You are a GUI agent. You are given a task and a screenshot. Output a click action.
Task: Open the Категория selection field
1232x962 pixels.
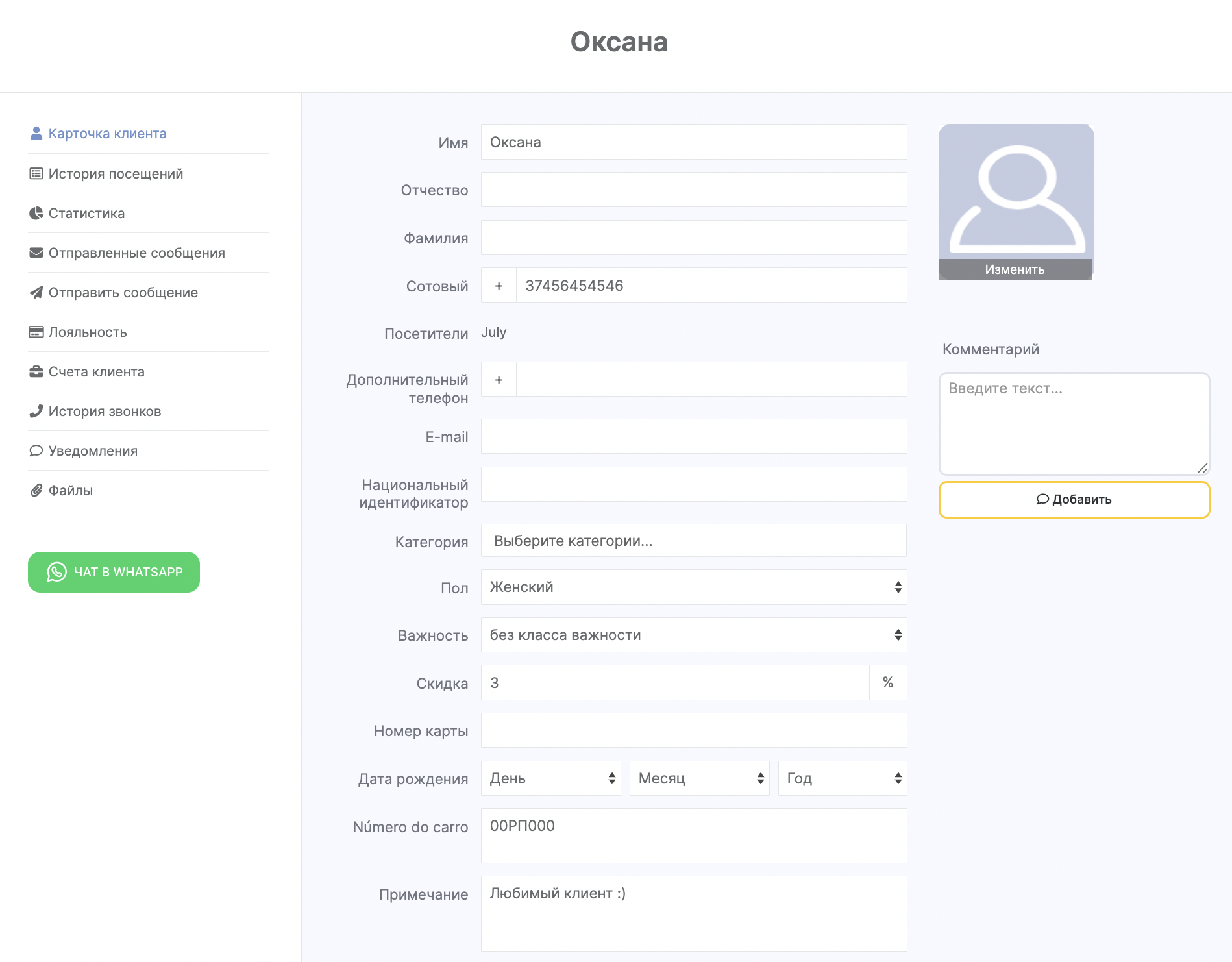(x=693, y=541)
